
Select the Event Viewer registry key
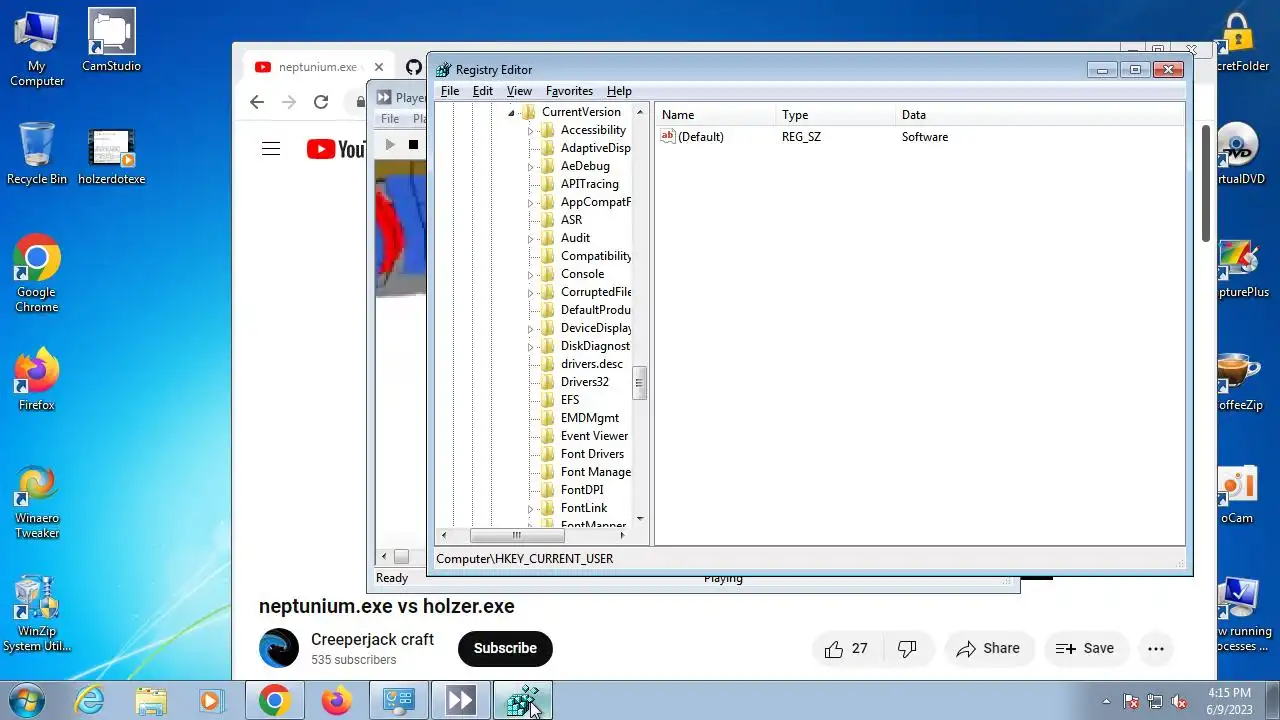tap(594, 436)
